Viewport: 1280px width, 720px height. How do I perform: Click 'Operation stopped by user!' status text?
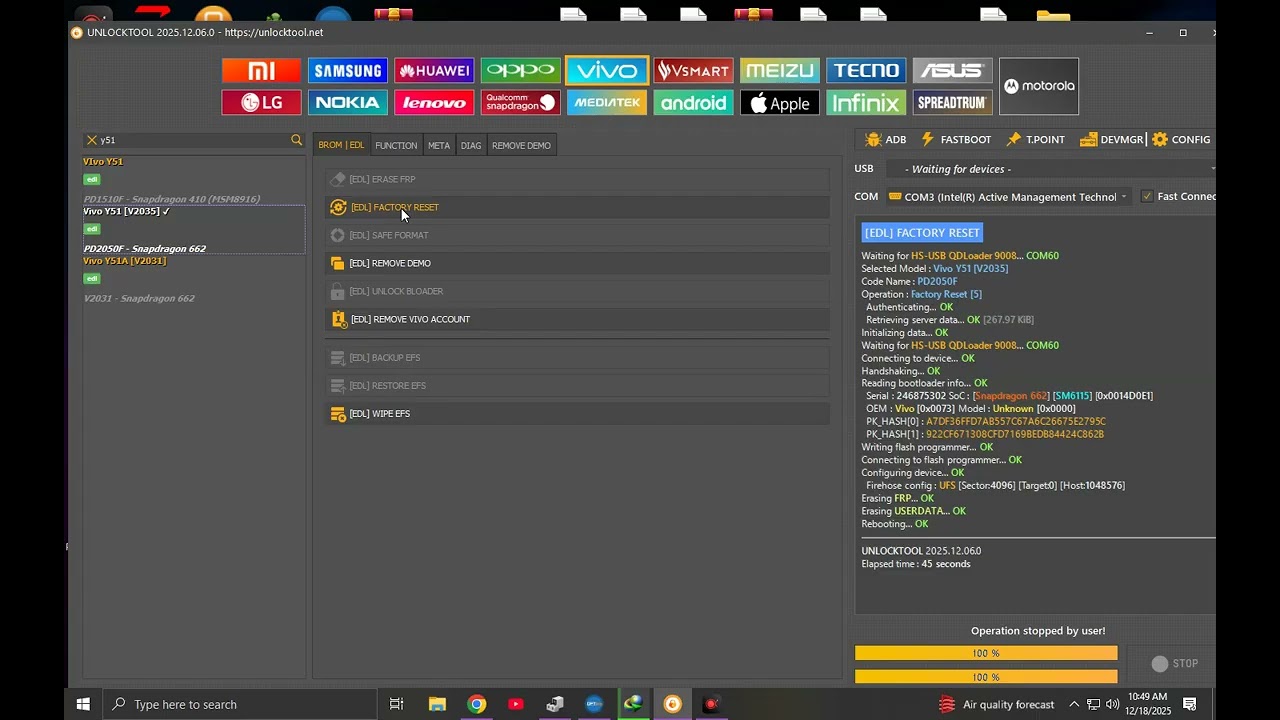coord(1038,631)
